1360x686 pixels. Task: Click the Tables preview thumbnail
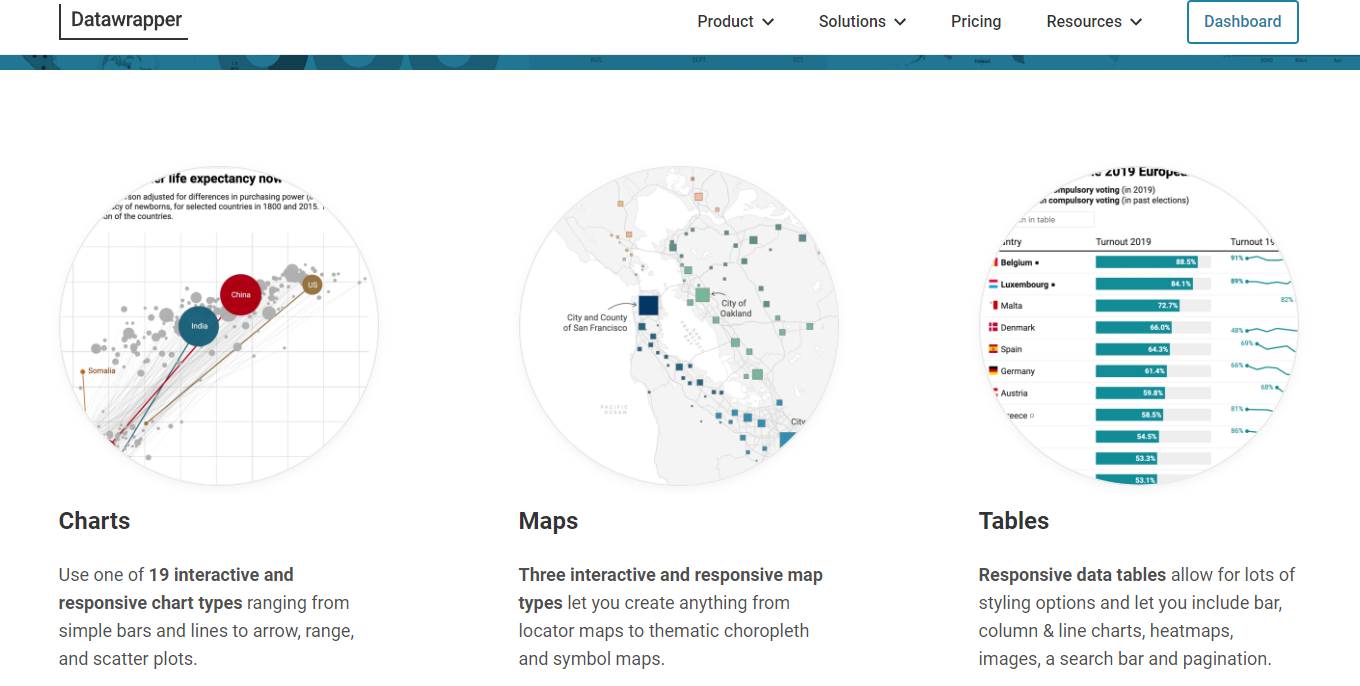[1139, 326]
